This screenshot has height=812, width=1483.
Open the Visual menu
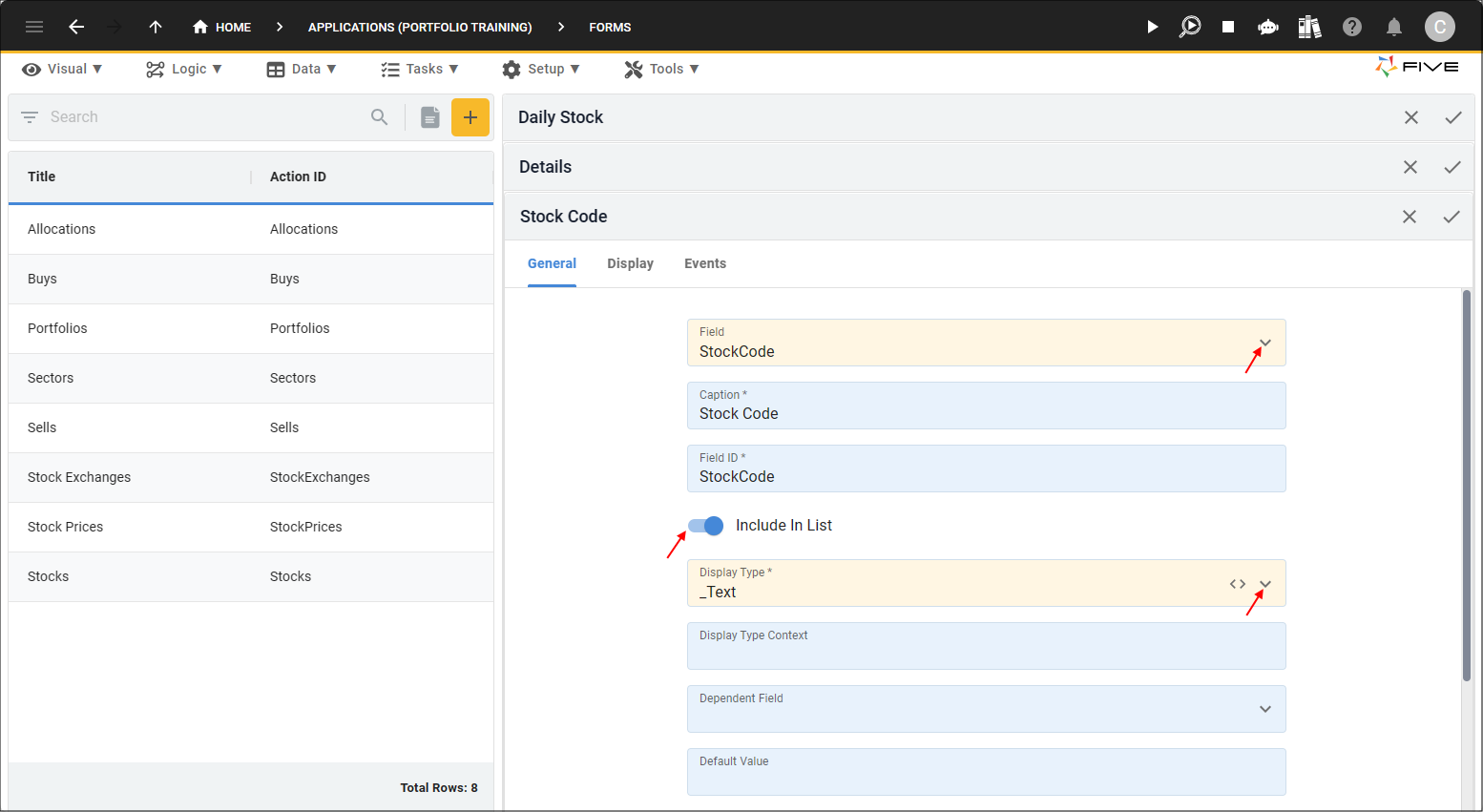pyautogui.click(x=62, y=69)
